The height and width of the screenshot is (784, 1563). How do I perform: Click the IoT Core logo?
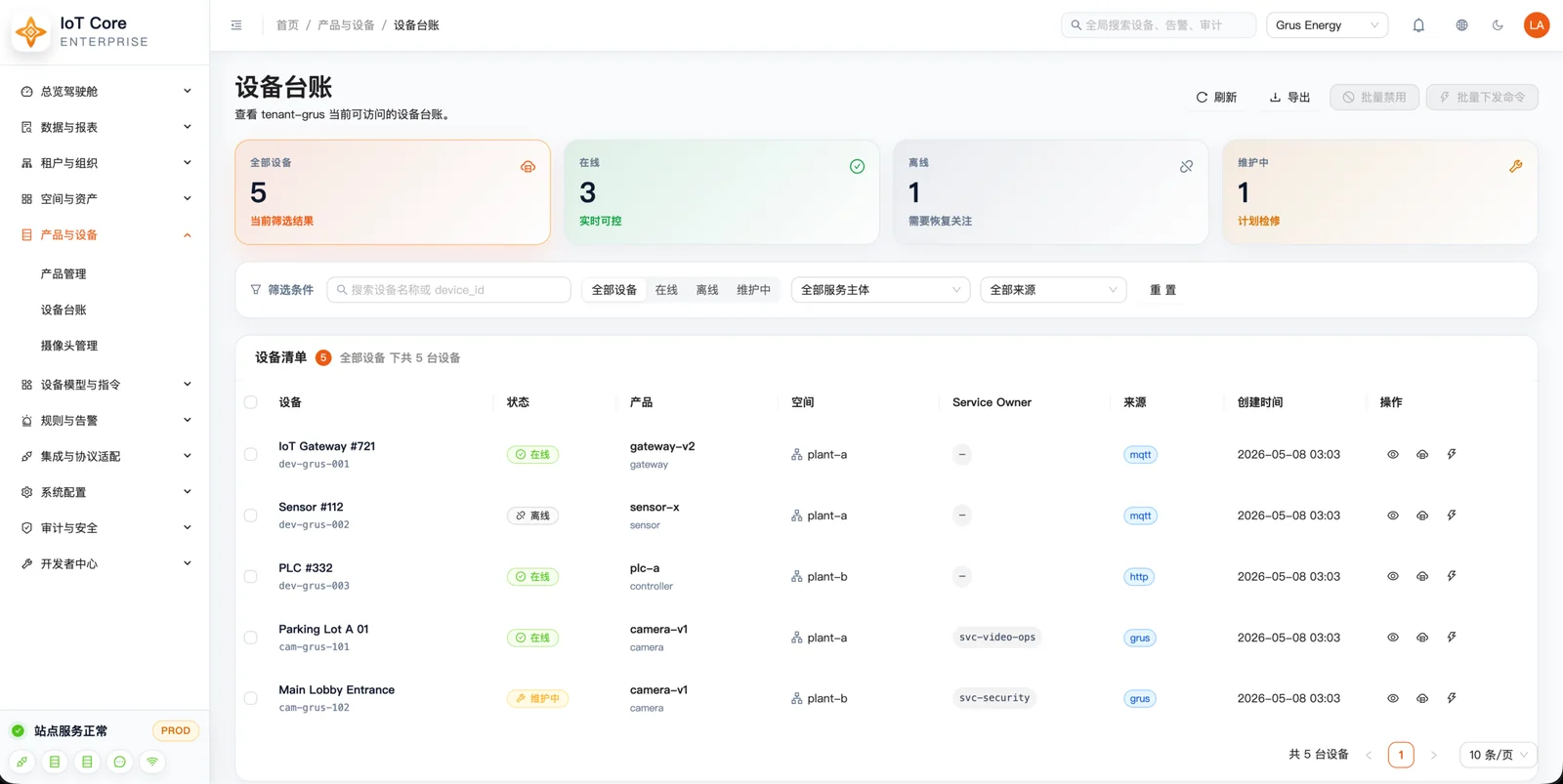(x=31, y=32)
